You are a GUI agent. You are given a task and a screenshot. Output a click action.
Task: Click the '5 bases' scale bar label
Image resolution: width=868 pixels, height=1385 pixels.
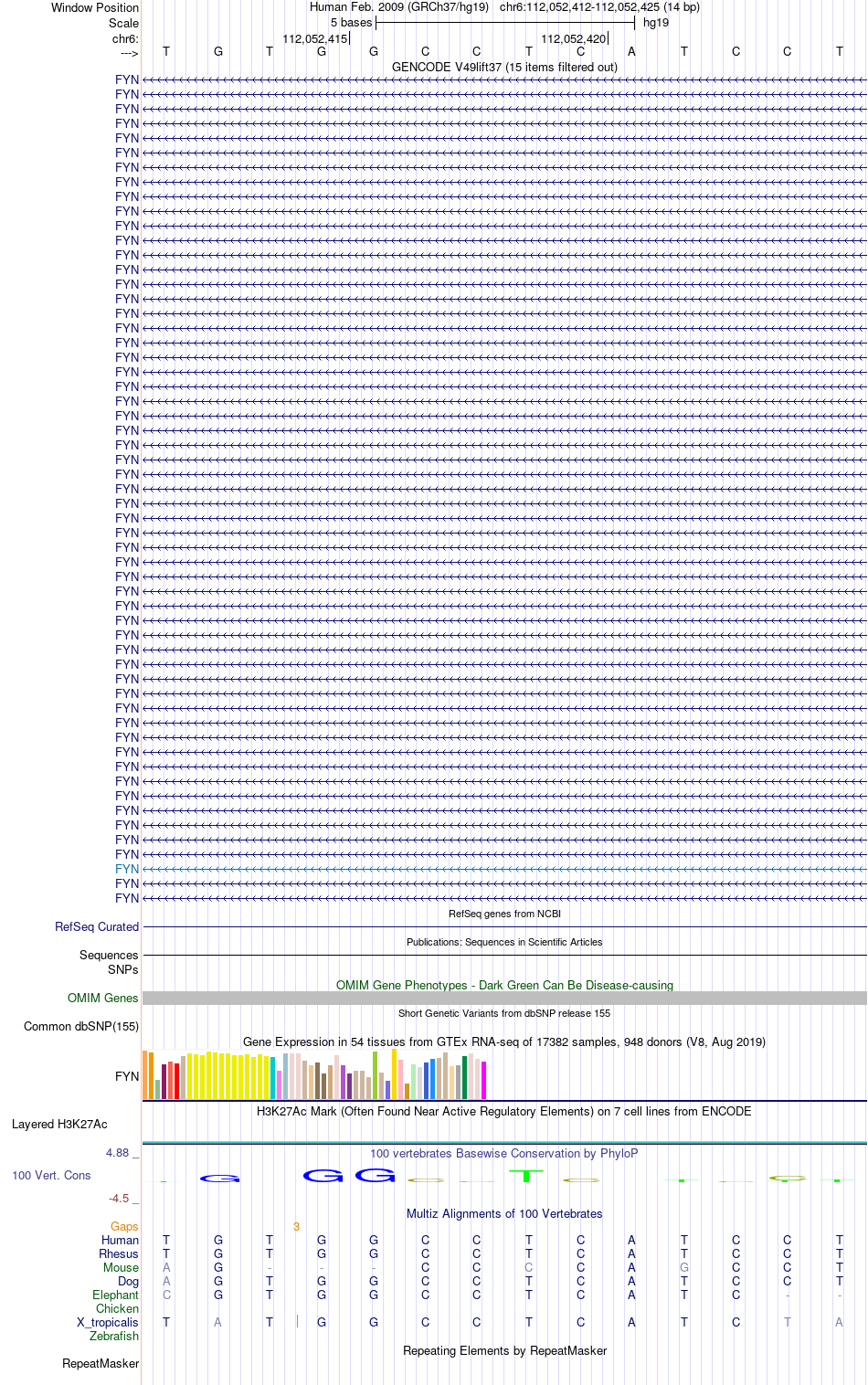[352, 22]
